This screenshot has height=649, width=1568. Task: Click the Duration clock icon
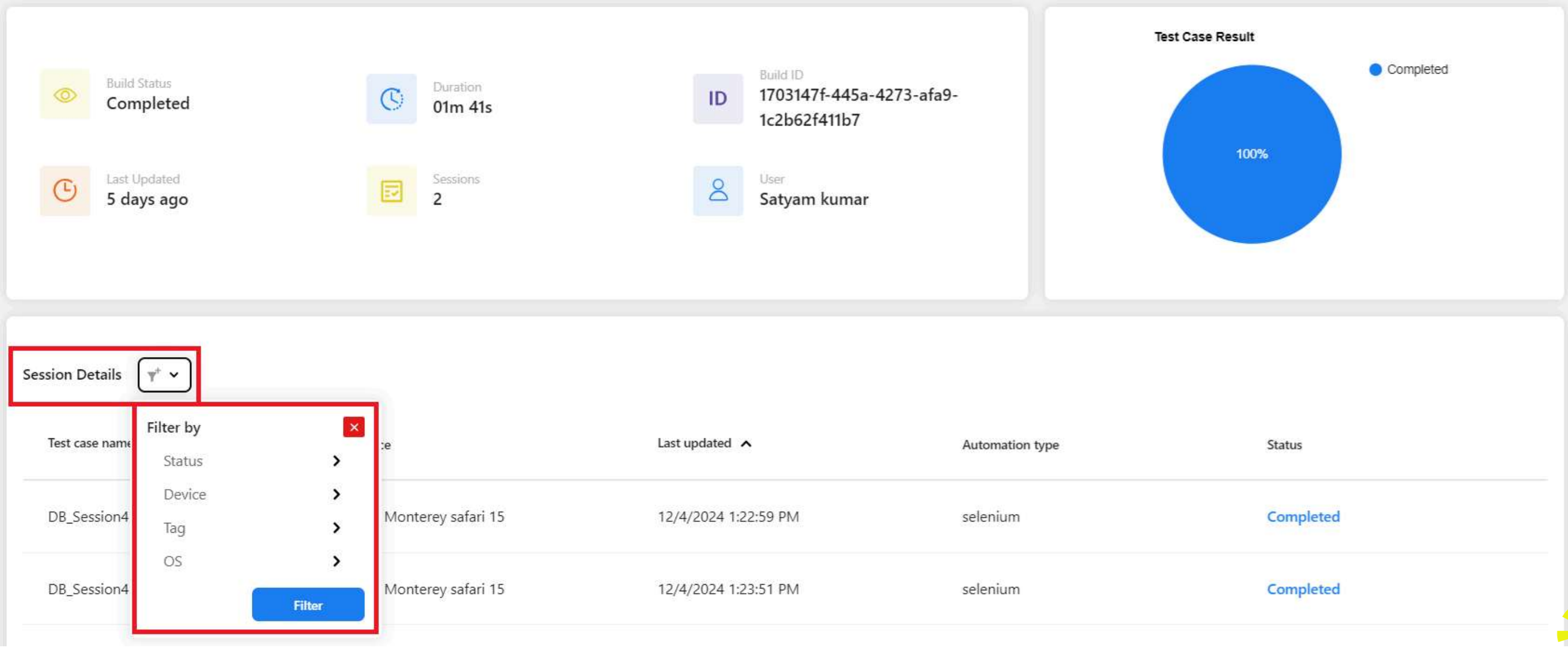tap(392, 99)
